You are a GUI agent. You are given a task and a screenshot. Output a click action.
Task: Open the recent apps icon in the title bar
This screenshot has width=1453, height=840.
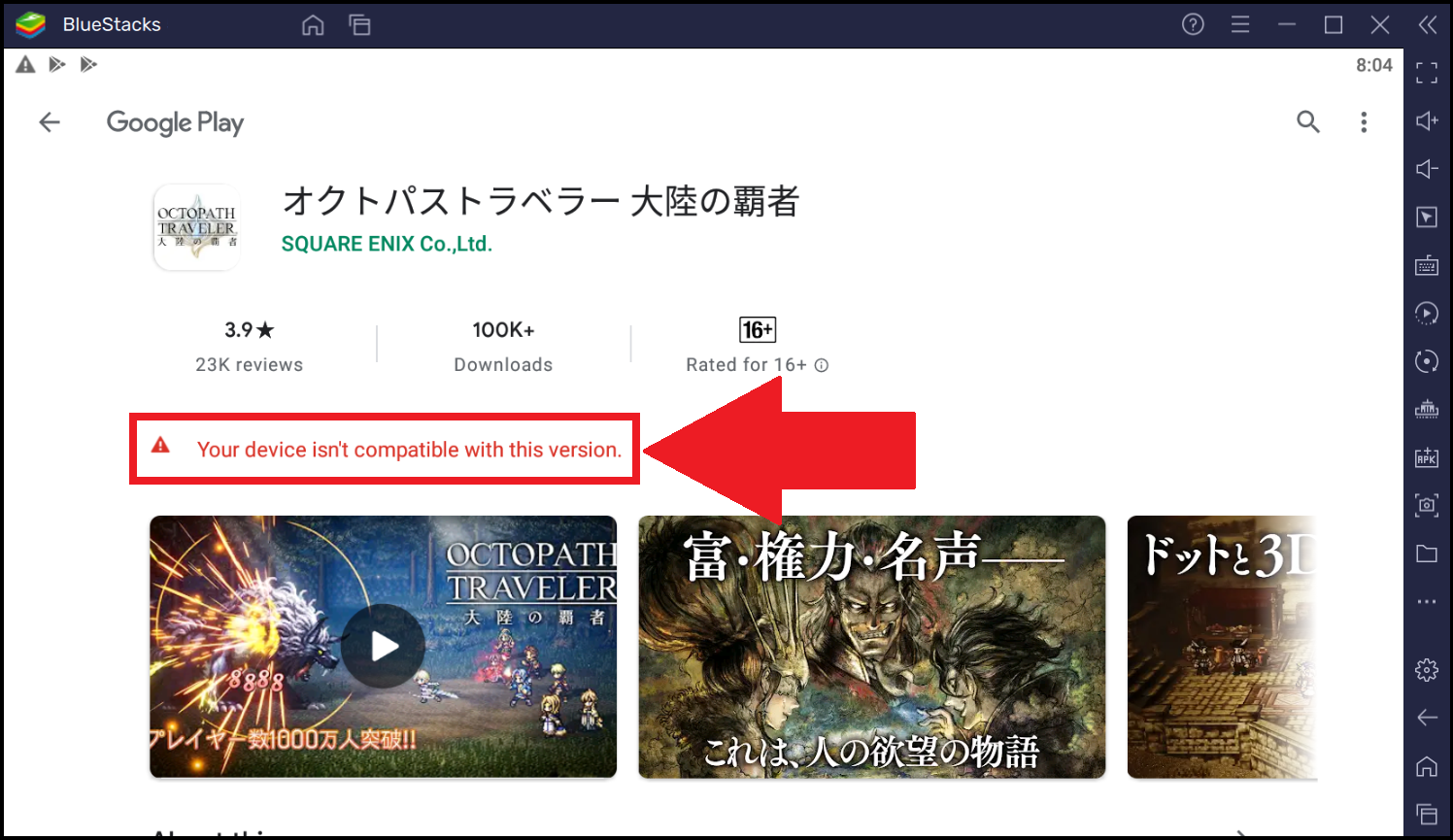(359, 25)
